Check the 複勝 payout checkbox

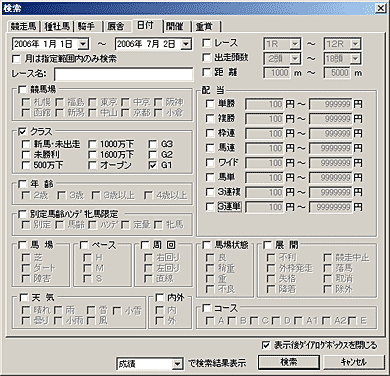click(x=210, y=119)
